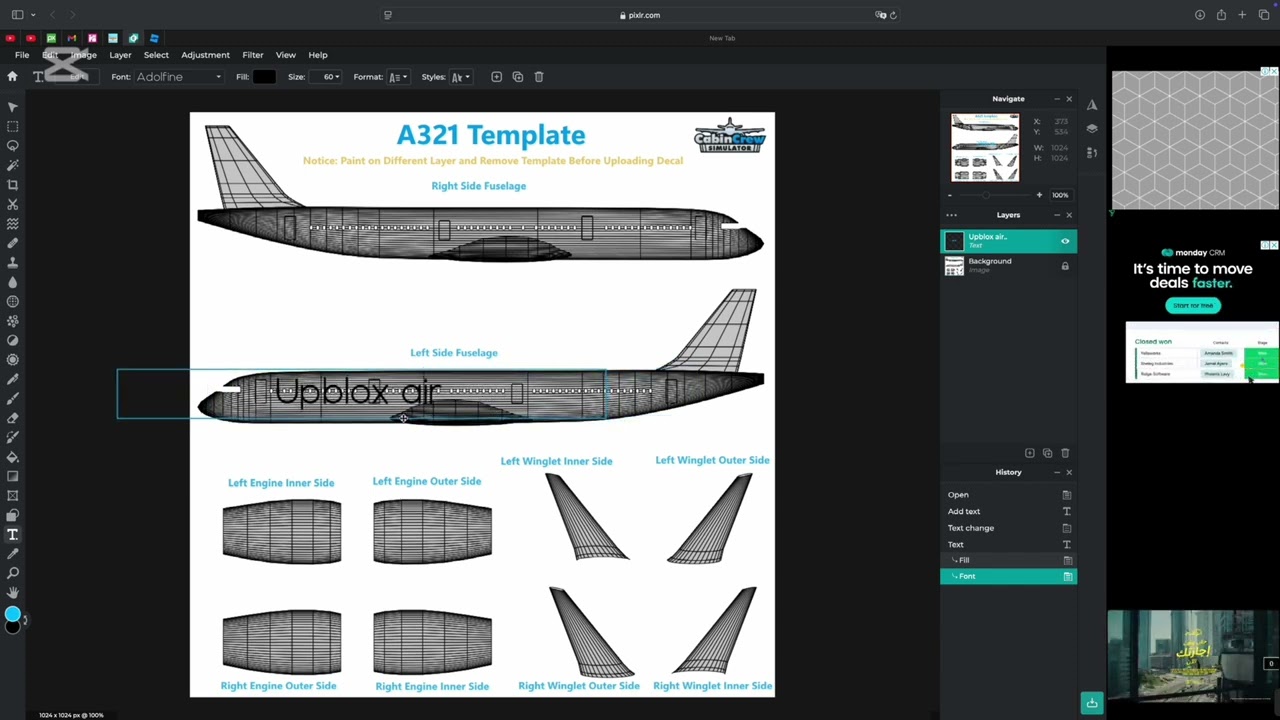Viewport: 1280px width, 720px height.
Task: Click the Navigate panel preview thumbnail
Action: 985,147
